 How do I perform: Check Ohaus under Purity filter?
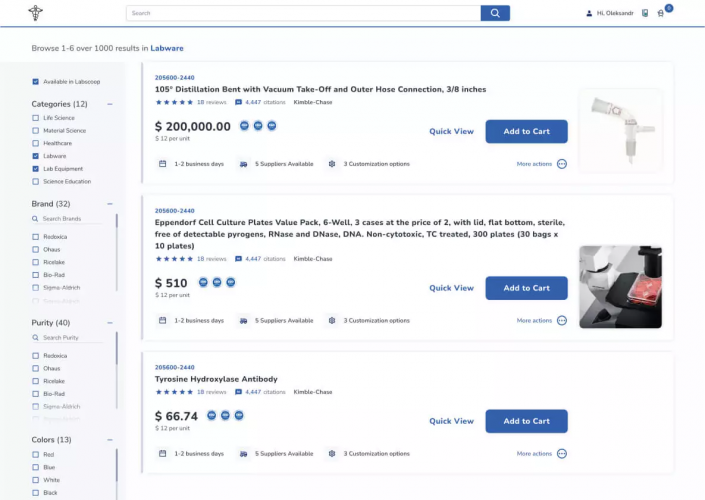tap(36, 368)
